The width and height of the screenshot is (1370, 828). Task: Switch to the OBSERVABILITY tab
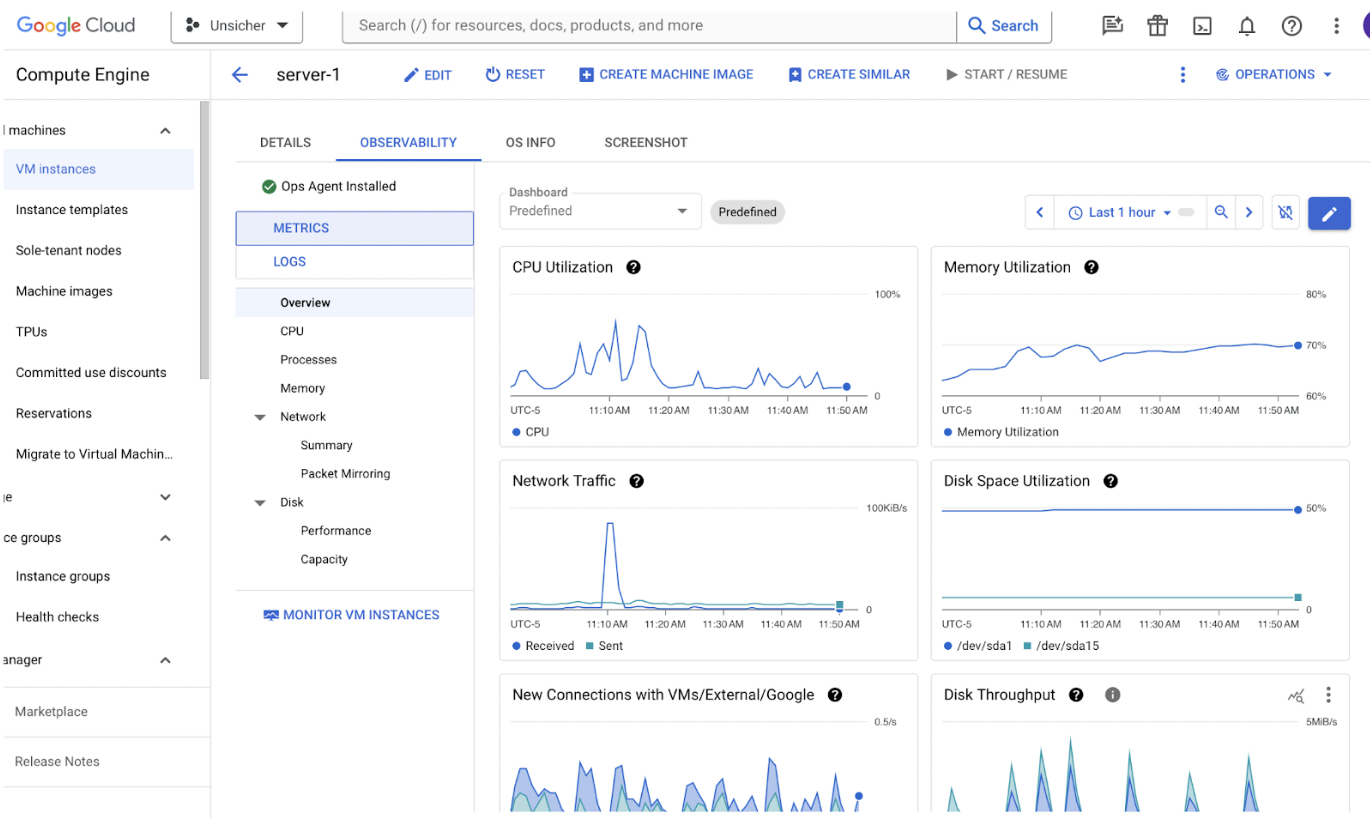click(408, 142)
